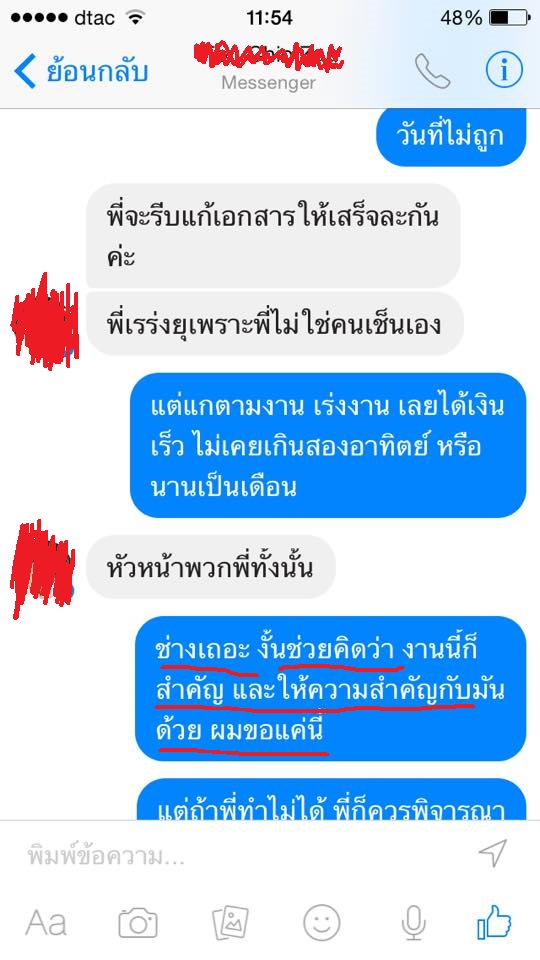The width and height of the screenshot is (540, 960).
Task: Open the photo gallery icon
Action: coord(230,922)
